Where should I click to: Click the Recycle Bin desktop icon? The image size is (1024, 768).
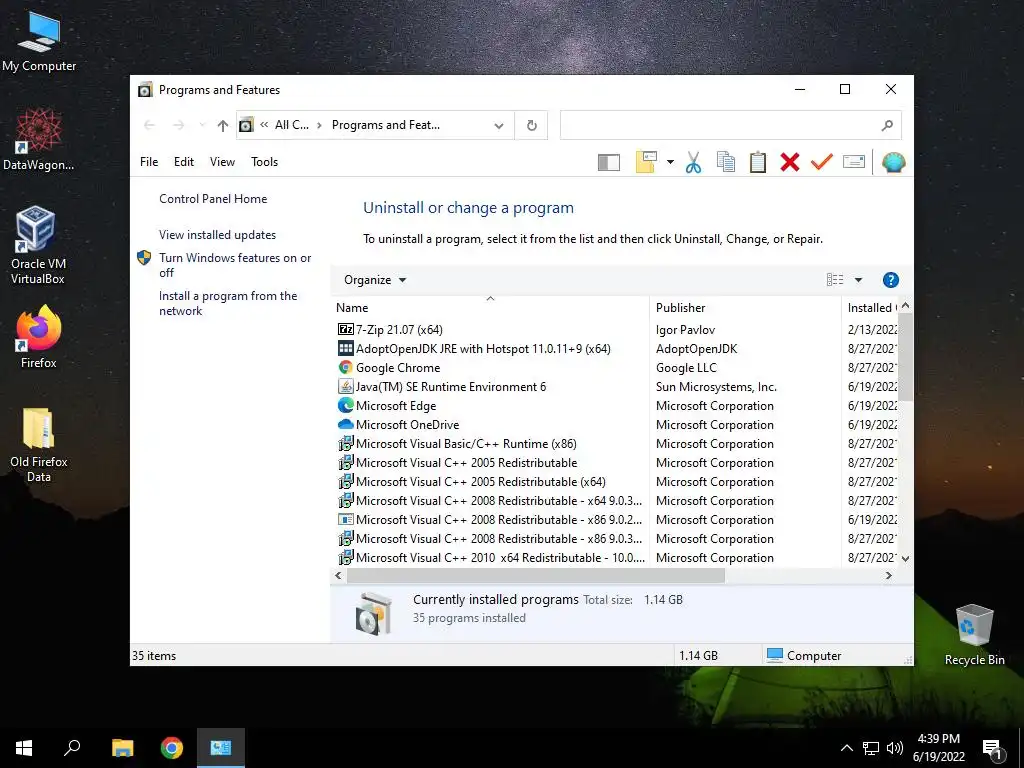pyautogui.click(x=974, y=635)
